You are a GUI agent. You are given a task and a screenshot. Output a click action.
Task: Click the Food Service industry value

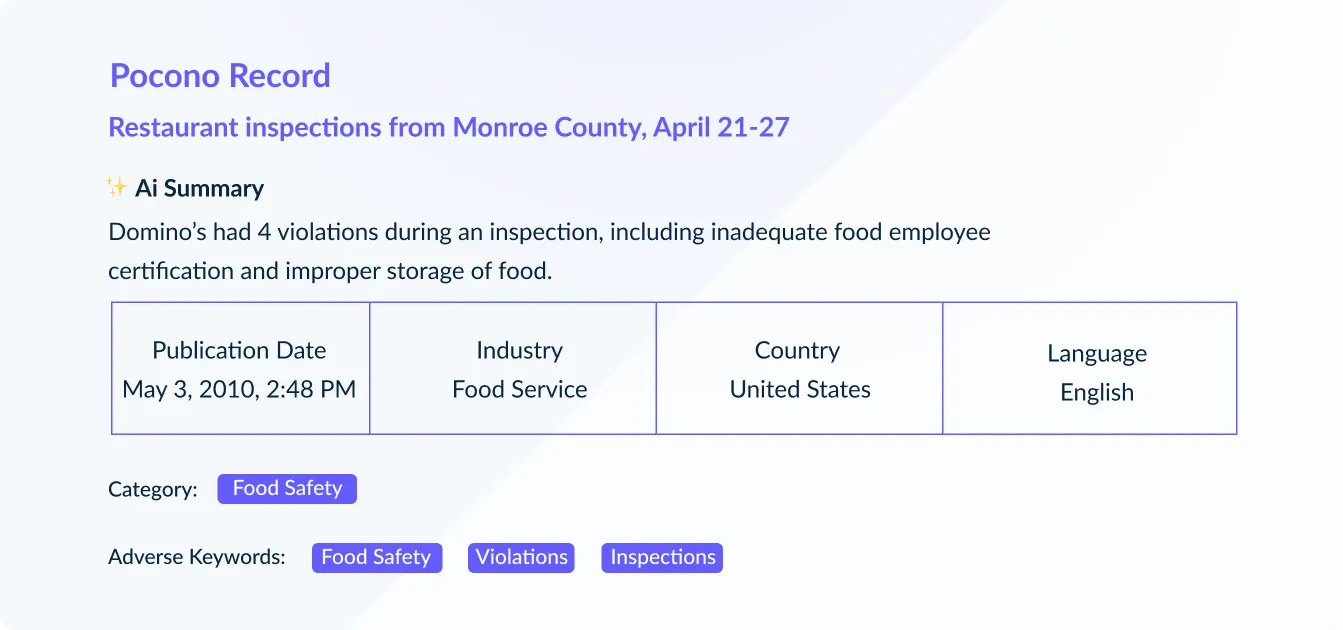[519, 389]
